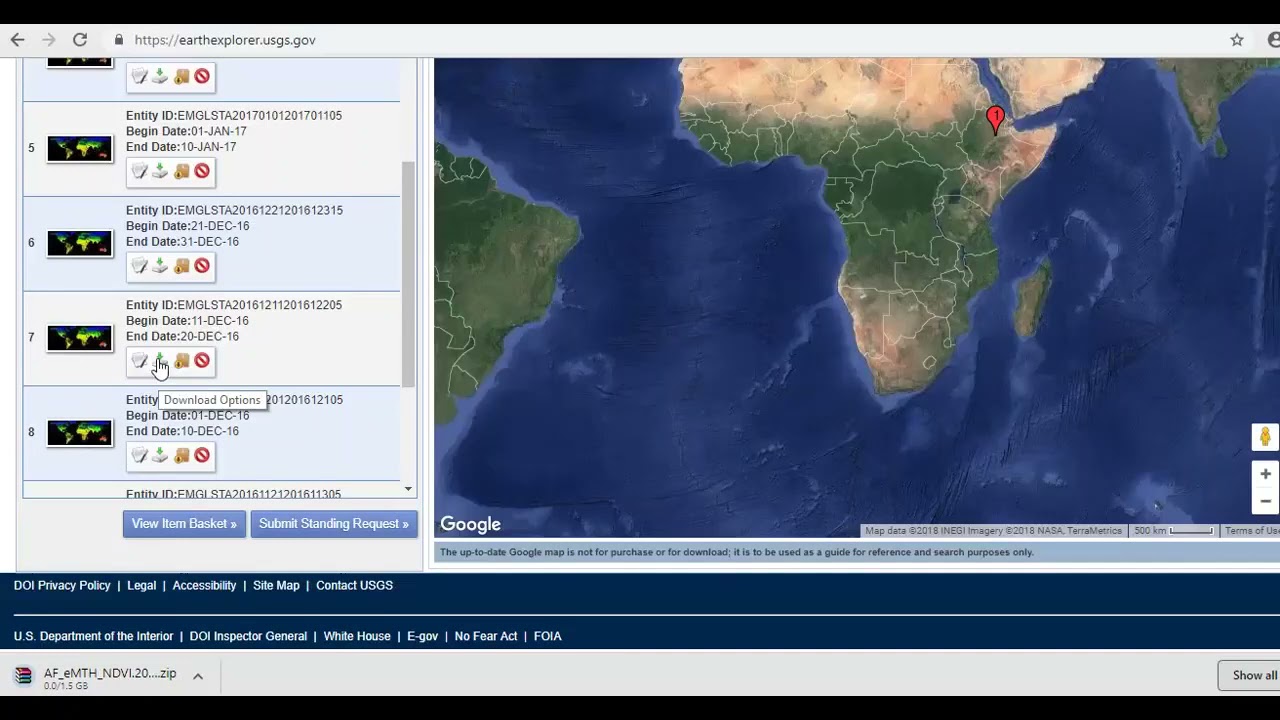1280x720 pixels.
Task: Open the DOI Inspector General link
Action: pos(248,636)
